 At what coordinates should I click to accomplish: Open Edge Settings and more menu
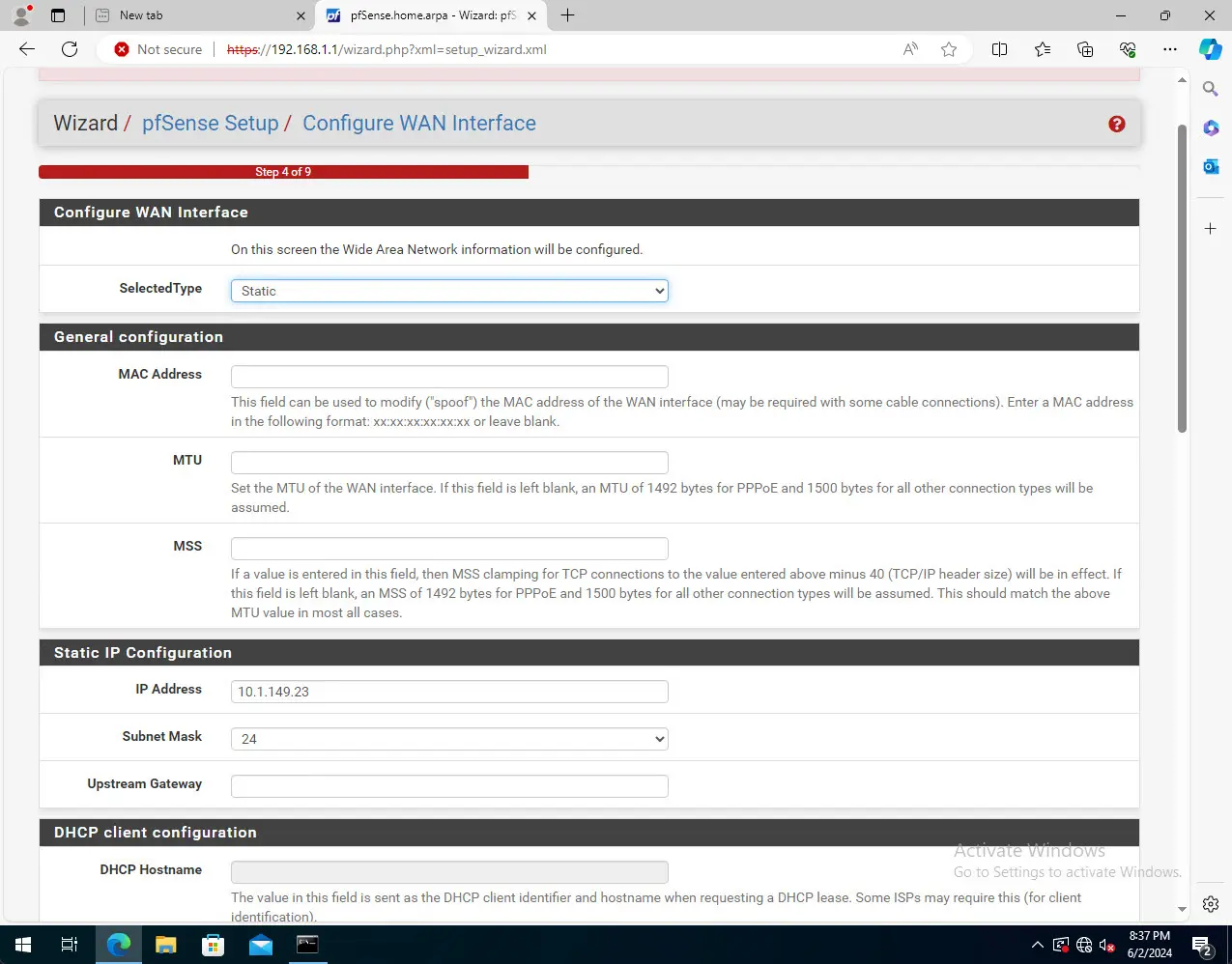1170,49
